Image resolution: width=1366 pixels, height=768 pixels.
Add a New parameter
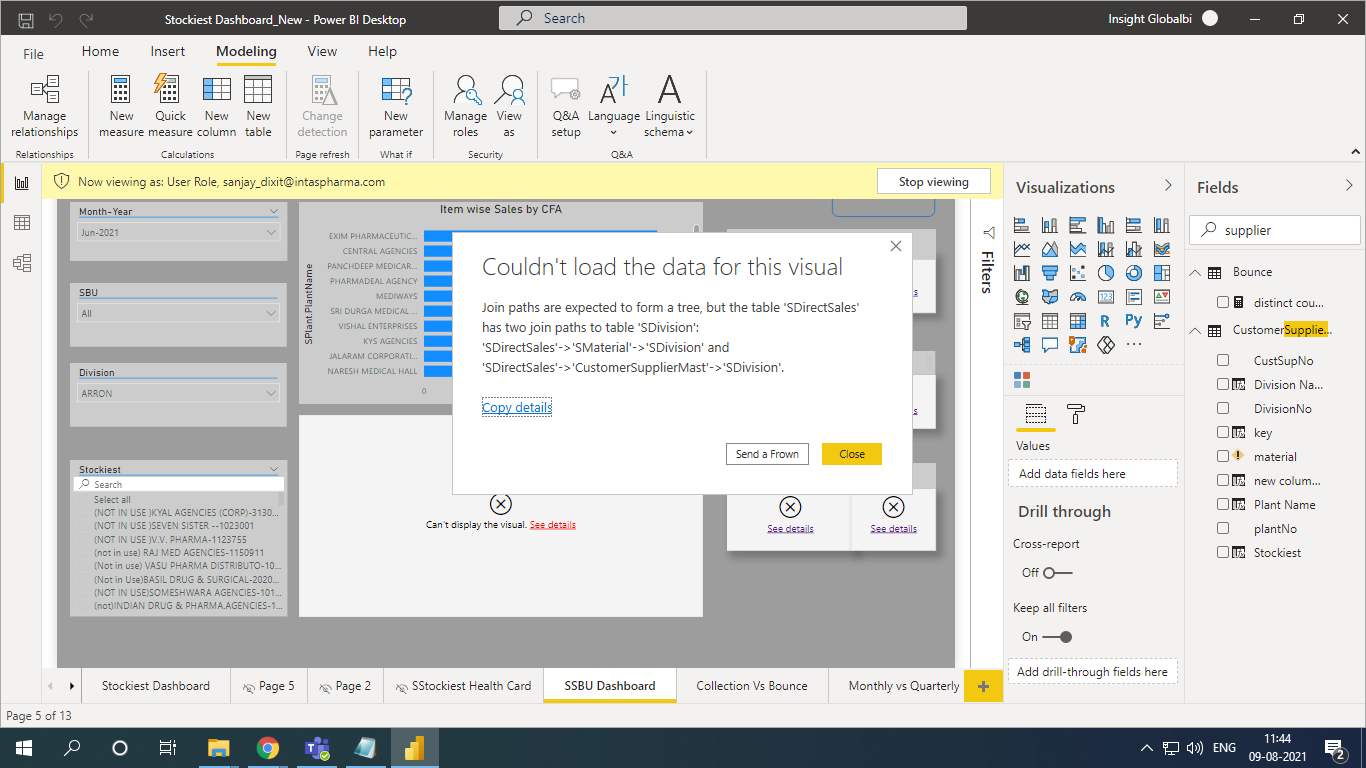click(x=396, y=108)
